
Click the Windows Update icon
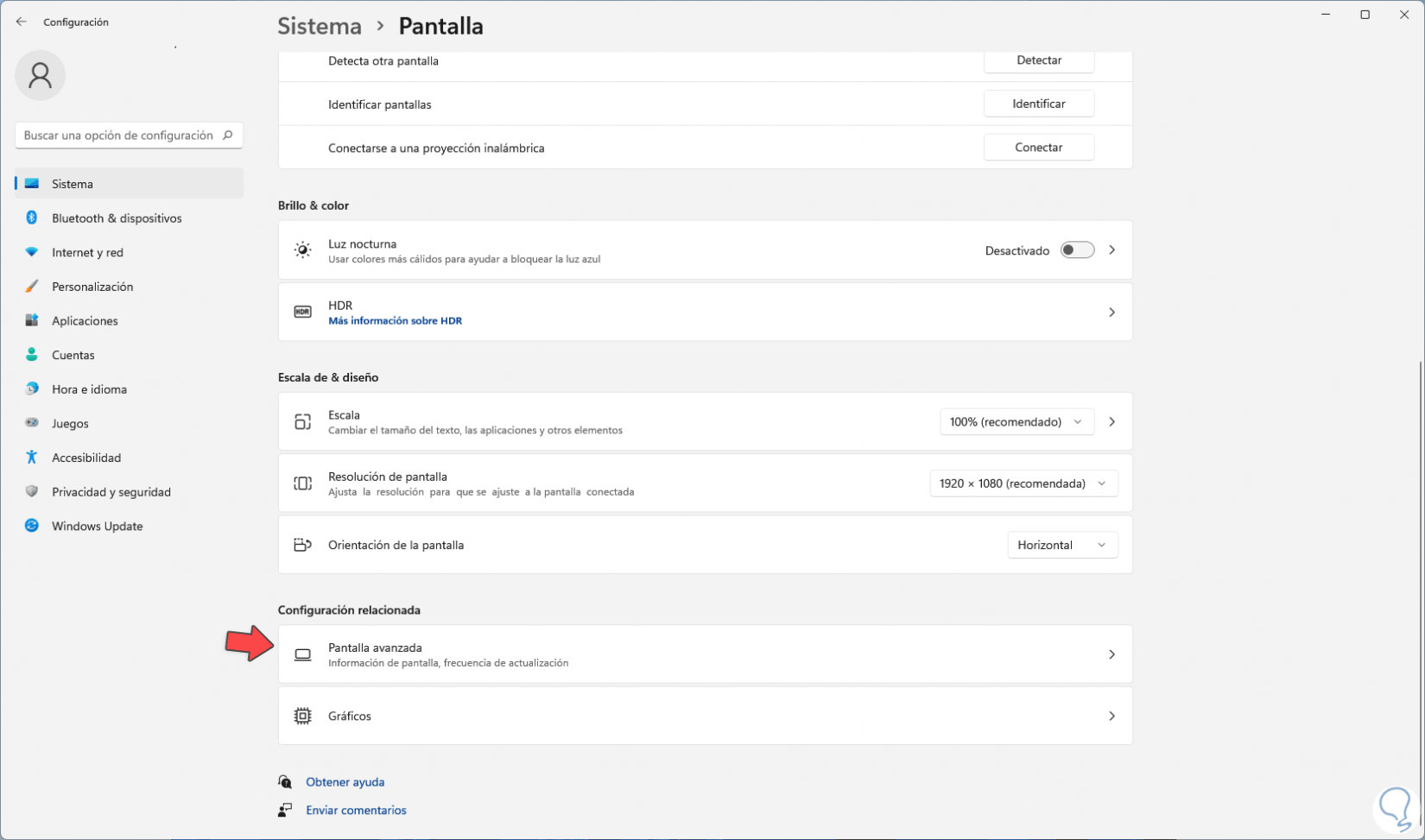(x=32, y=526)
